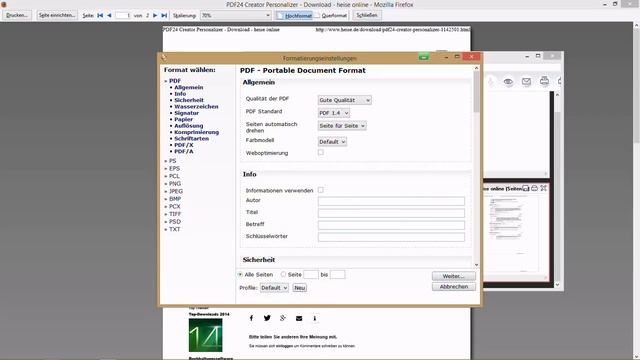Image resolution: width=640 pixels, height=360 pixels.
Task: Click the email envelope icon in PDF24 window
Action: [526, 82]
